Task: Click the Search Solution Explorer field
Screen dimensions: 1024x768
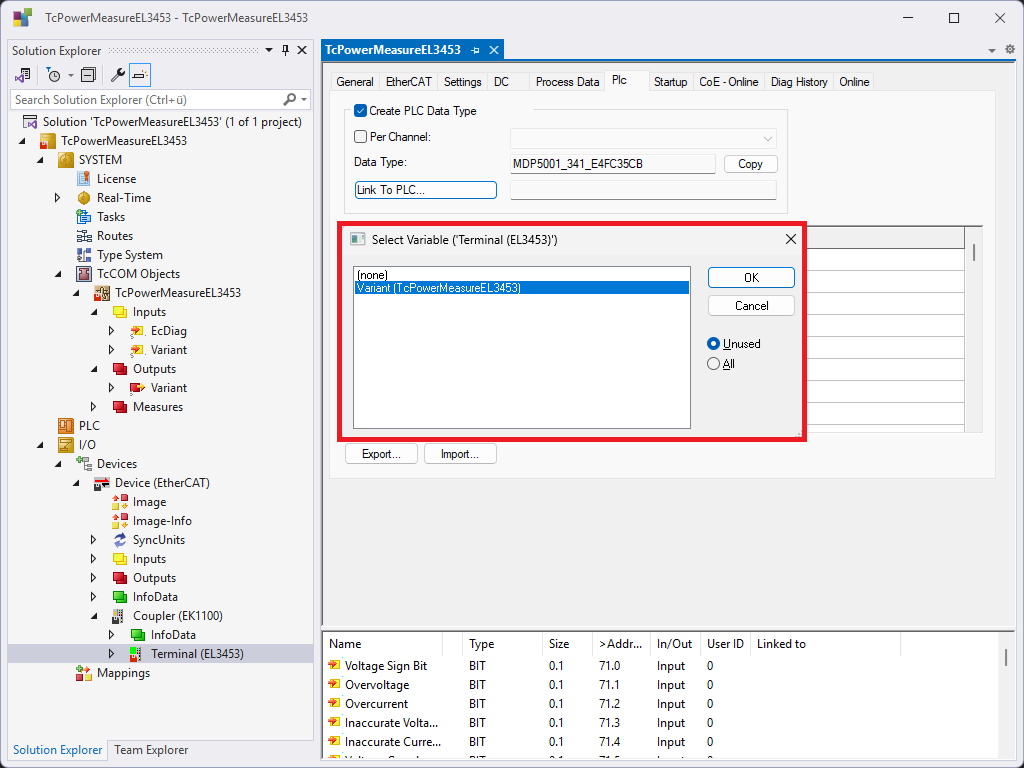Action: [145, 100]
